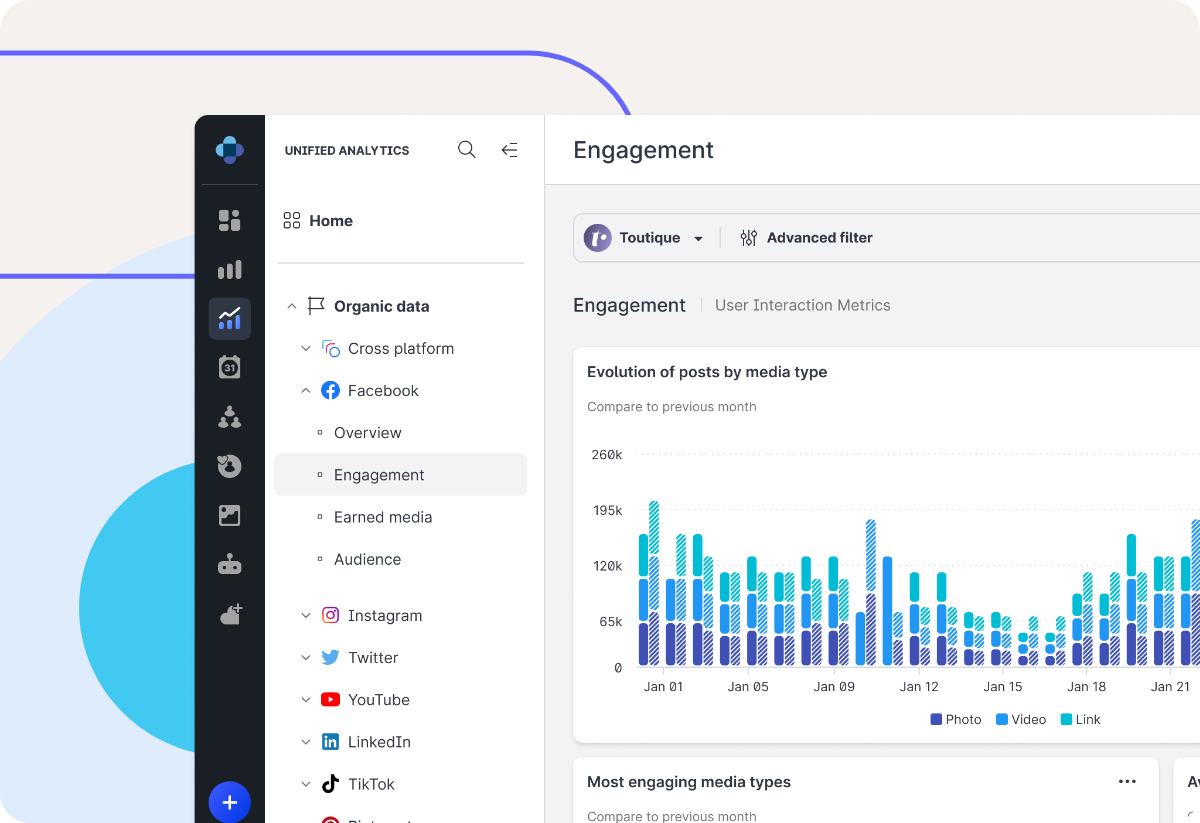Click the highlighted line chart insights icon
Screen dimensions: 1200x823
(x=229, y=318)
